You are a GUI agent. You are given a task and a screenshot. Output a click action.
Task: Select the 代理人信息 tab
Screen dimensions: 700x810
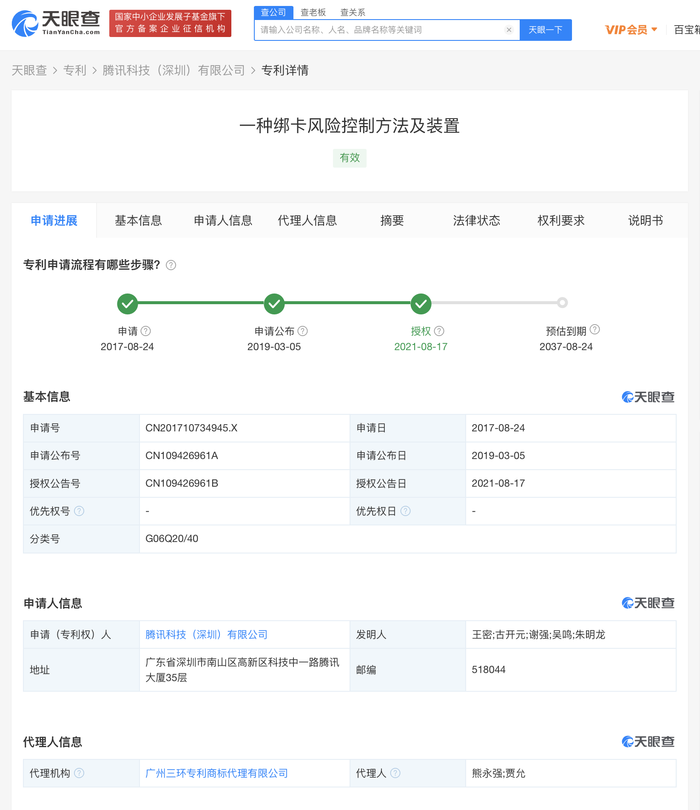pos(307,221)
